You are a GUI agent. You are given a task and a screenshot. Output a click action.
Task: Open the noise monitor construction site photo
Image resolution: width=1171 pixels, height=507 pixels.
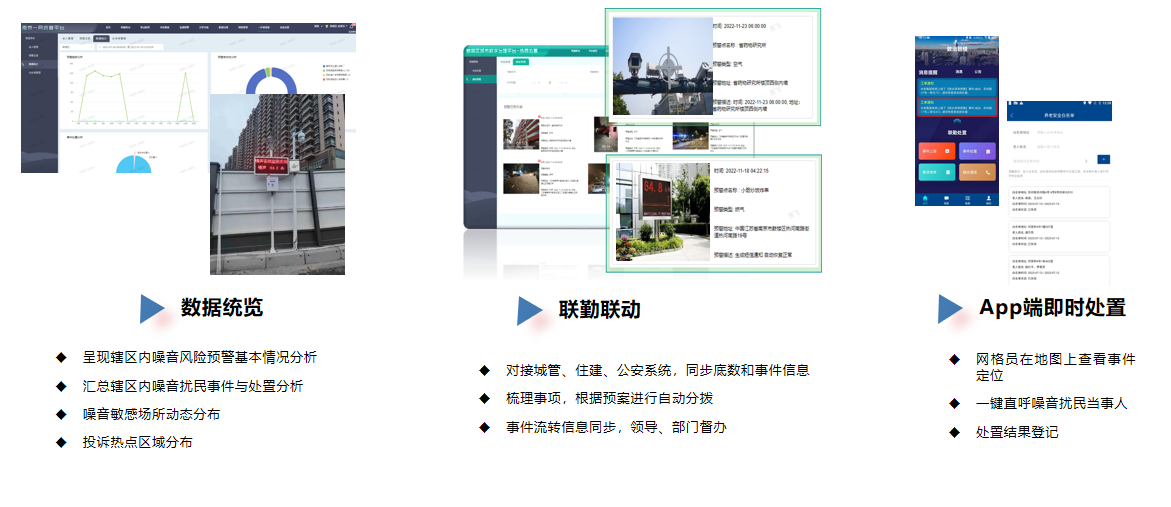[277, 185]
